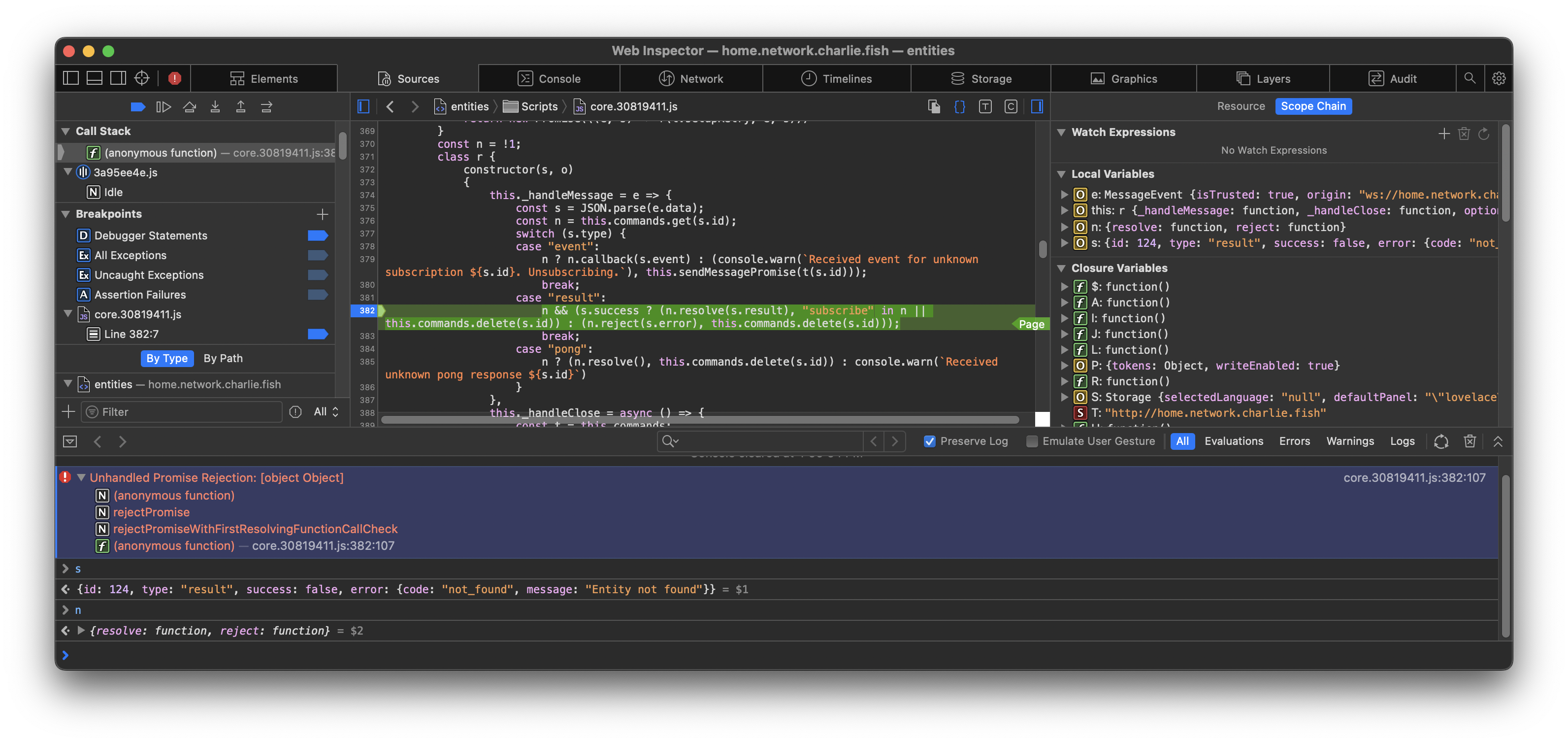1568x743 pixels.
Task: Go forward in source navigation history
Action: click(x=415, y=106)
